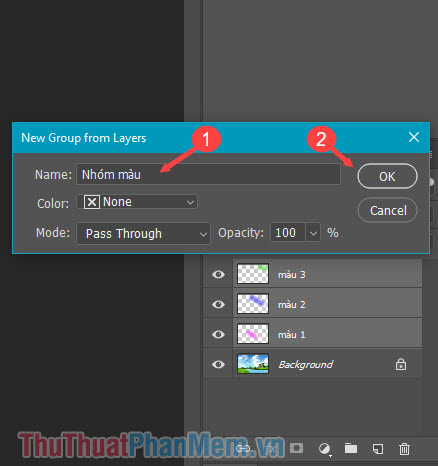
Task: Open the Color dropdown set to None
Action: tap(137, 202)
